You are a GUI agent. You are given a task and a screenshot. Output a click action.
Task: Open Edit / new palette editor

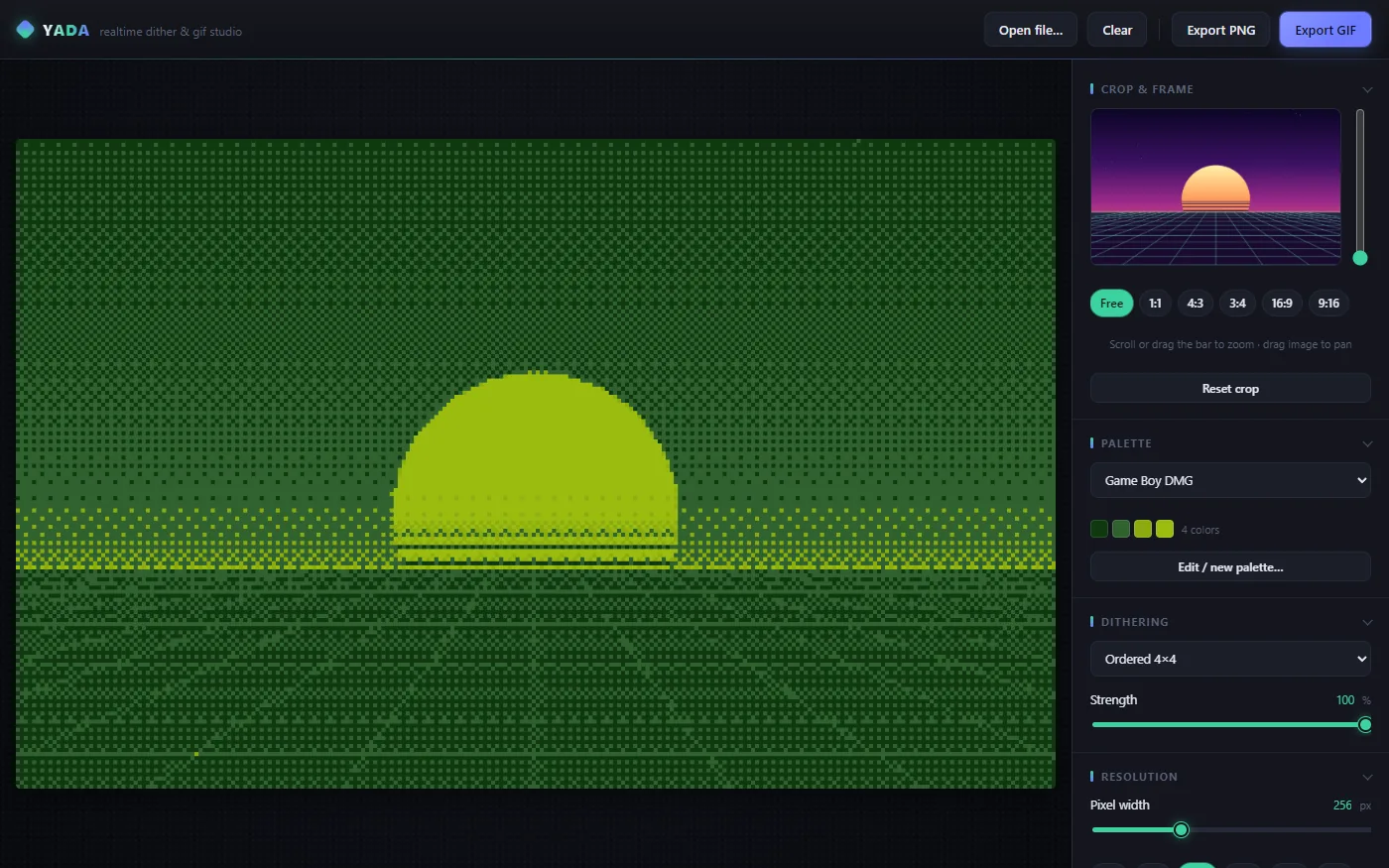tap(1230, 566)
